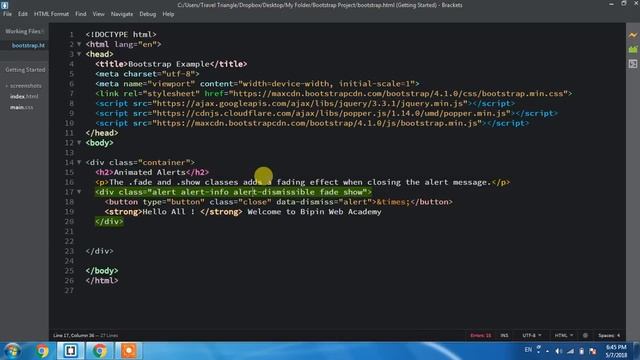The height and width of the screenshot is (360, 640).
Task: Click the closing body tag on line 25
Action: click(102, 271)
